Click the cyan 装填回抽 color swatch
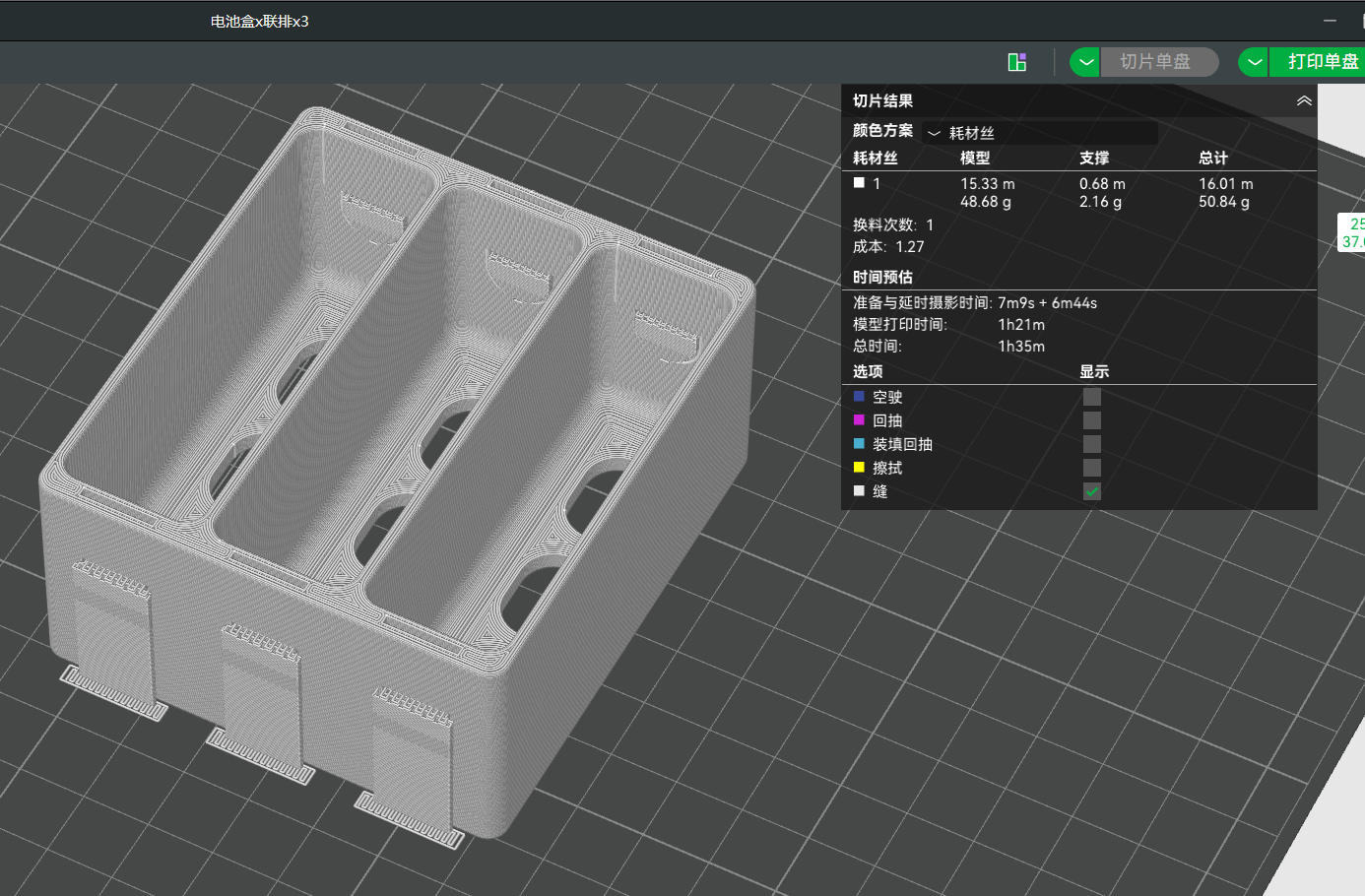Image resolution: width=1365 pixels, height=896 pixels. point(859,443)
